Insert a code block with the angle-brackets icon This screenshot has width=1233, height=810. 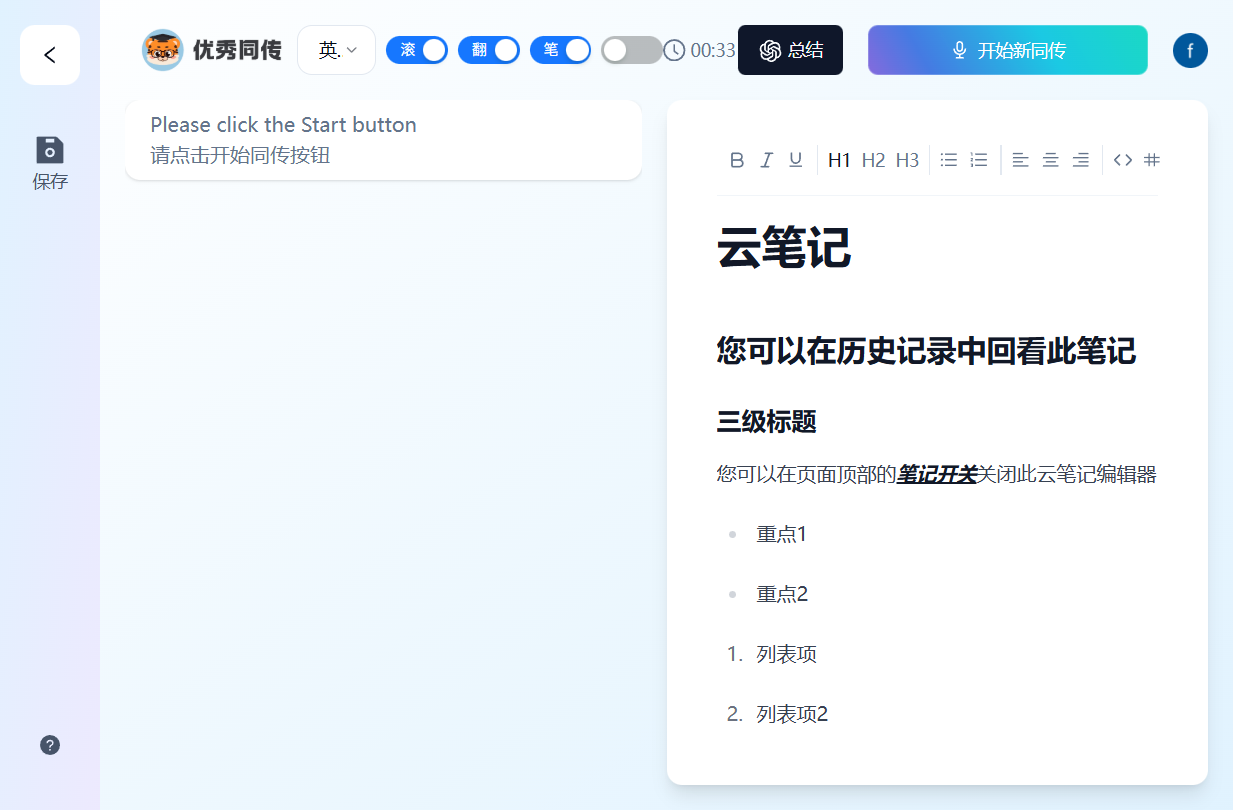1123,160
